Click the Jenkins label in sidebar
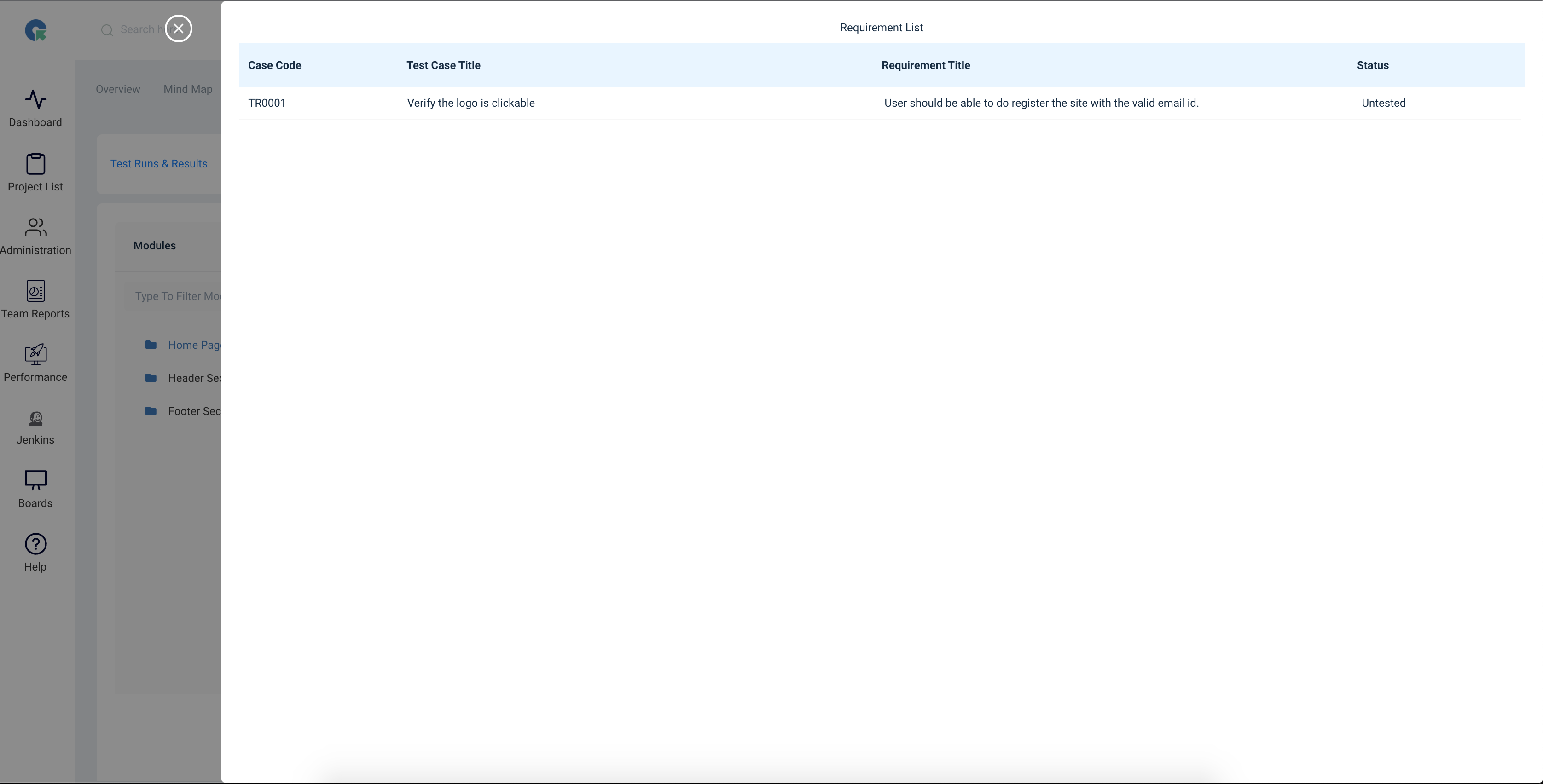The height and width of the screenshot is (784, 1543). pyautogui.click(x=35, y=440)
